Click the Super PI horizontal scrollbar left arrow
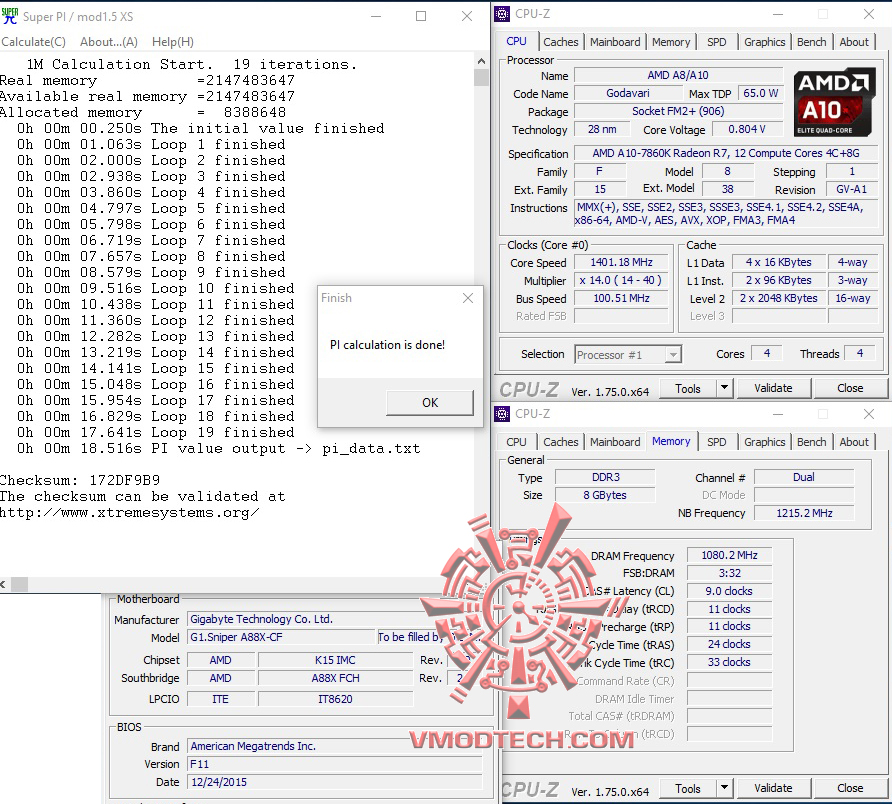This screenshot has height=804, width=892. pos(3,584)
